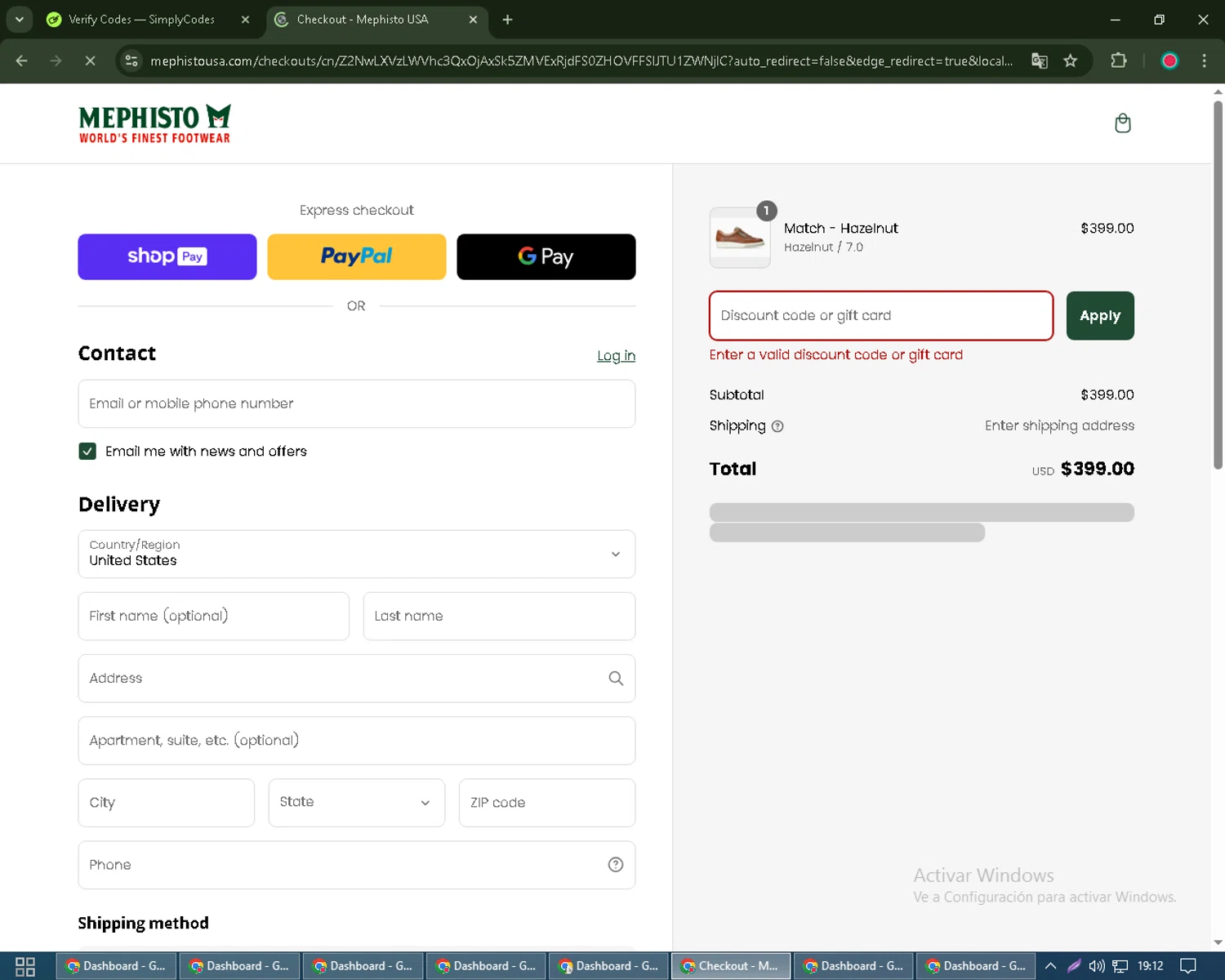Focus the Discount code or gift card field
Image resolution: width=1225 pixels, height=980 pixels.
pyautogui.click(x=881, y=315)
